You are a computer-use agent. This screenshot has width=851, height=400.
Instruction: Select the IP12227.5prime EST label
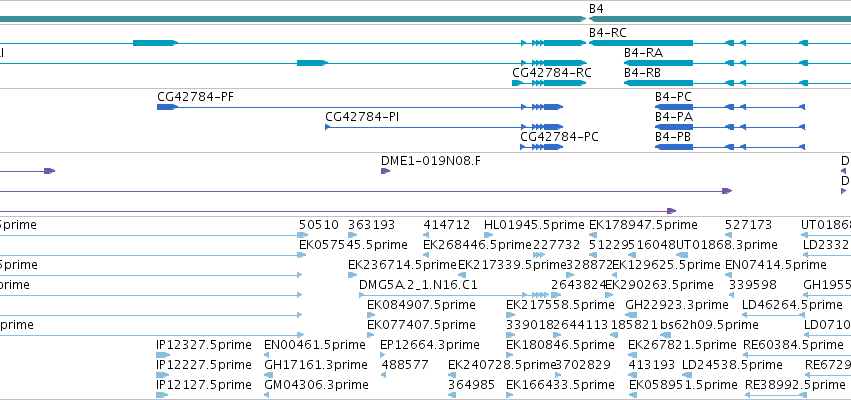point(204,365)
